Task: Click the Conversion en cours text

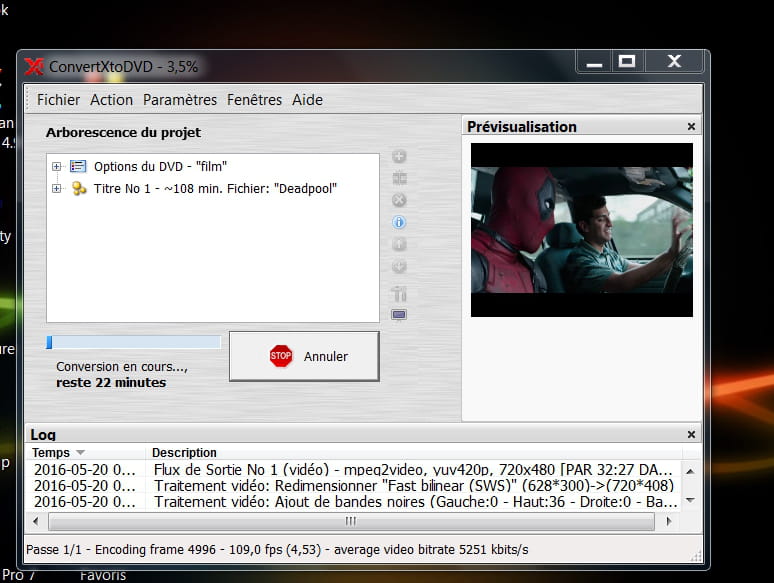Action: tap(121, 367)
